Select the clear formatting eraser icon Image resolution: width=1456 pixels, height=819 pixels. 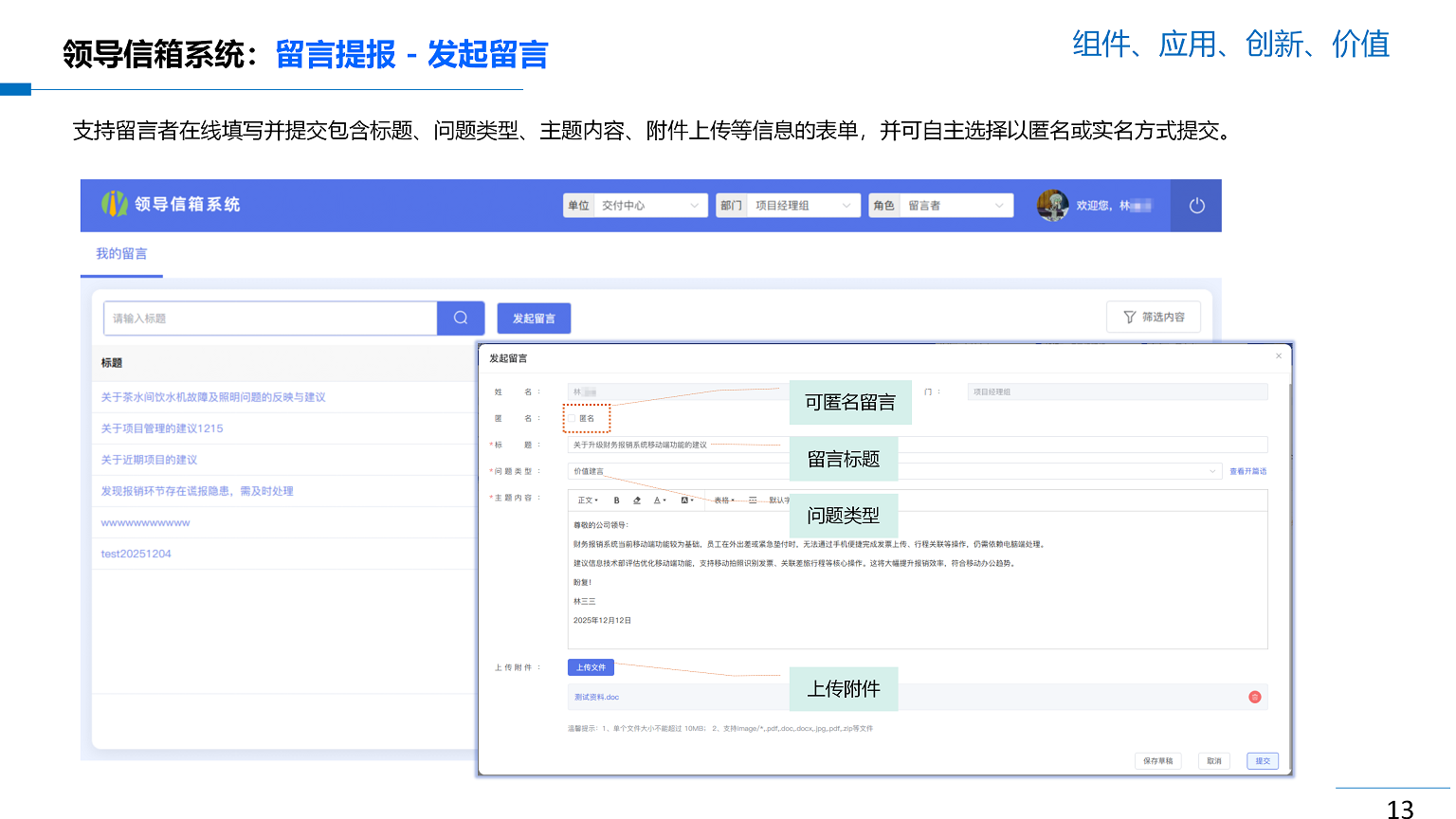[637, 500]
